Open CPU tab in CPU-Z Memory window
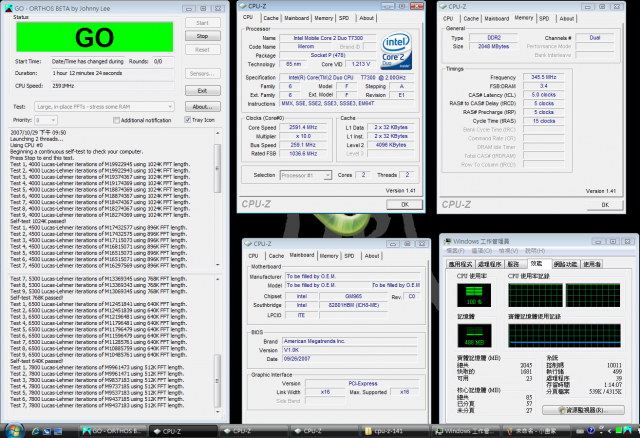The image size is (640, 438). pos(449,19)
